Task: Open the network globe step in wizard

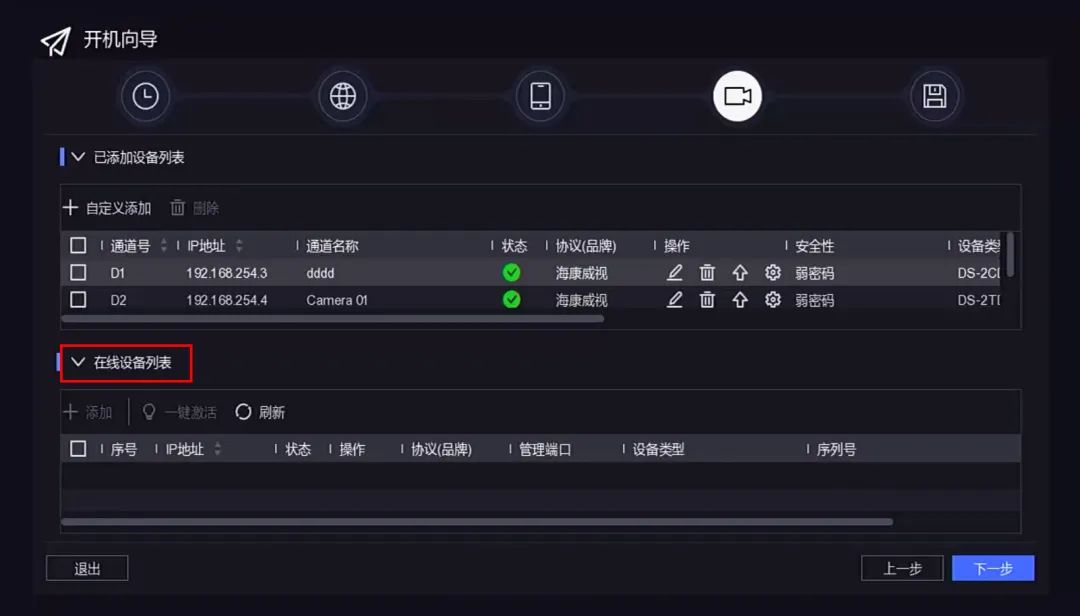Action: click(x=343, y=96)
